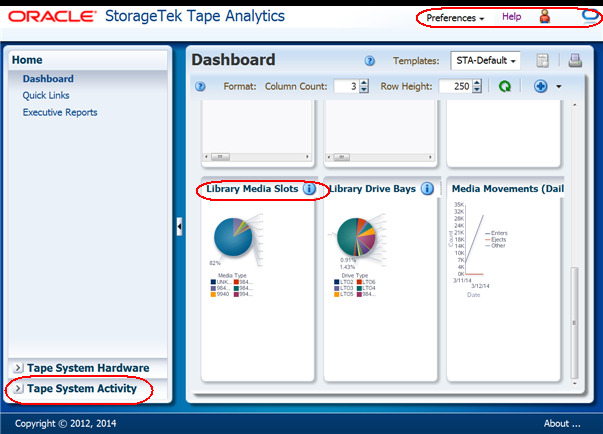
Task: Decrease Row Height with down arrow
Action: (477, 90)
